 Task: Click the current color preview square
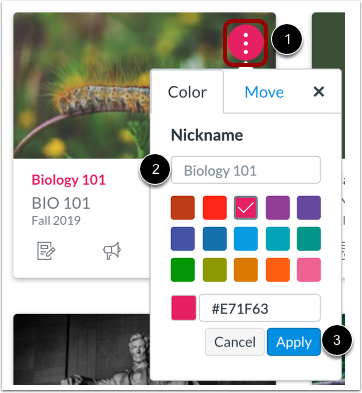184,308
